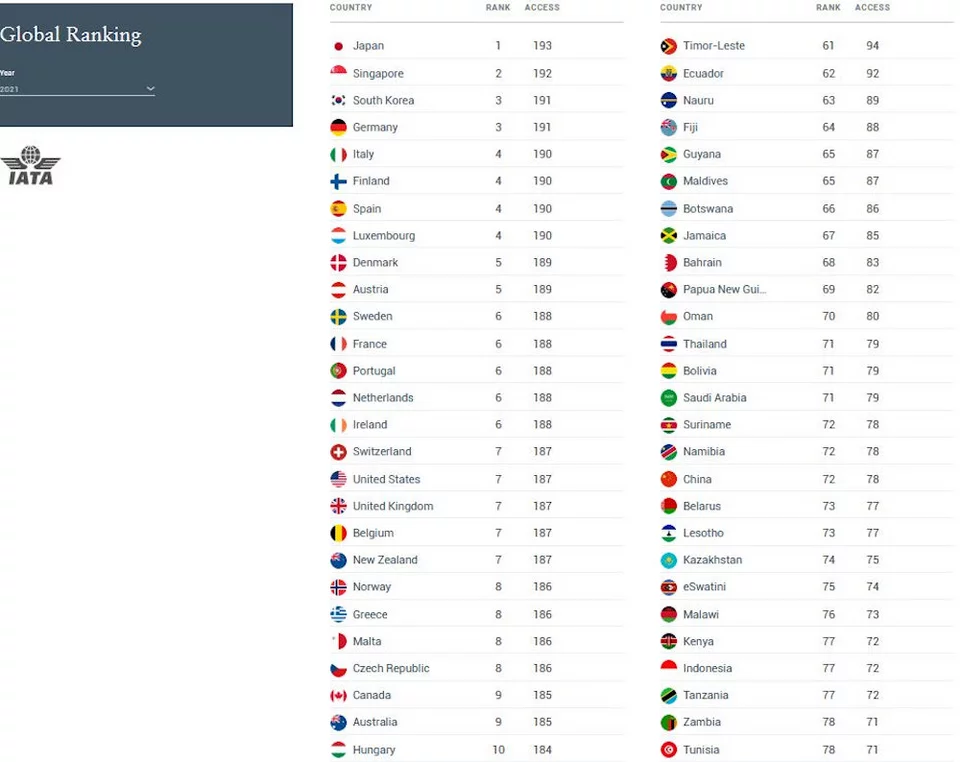The width and height of the screenshot is (960, 762).
Task: Click the Year dropdown chevron arrow
Action: [150, 89]
